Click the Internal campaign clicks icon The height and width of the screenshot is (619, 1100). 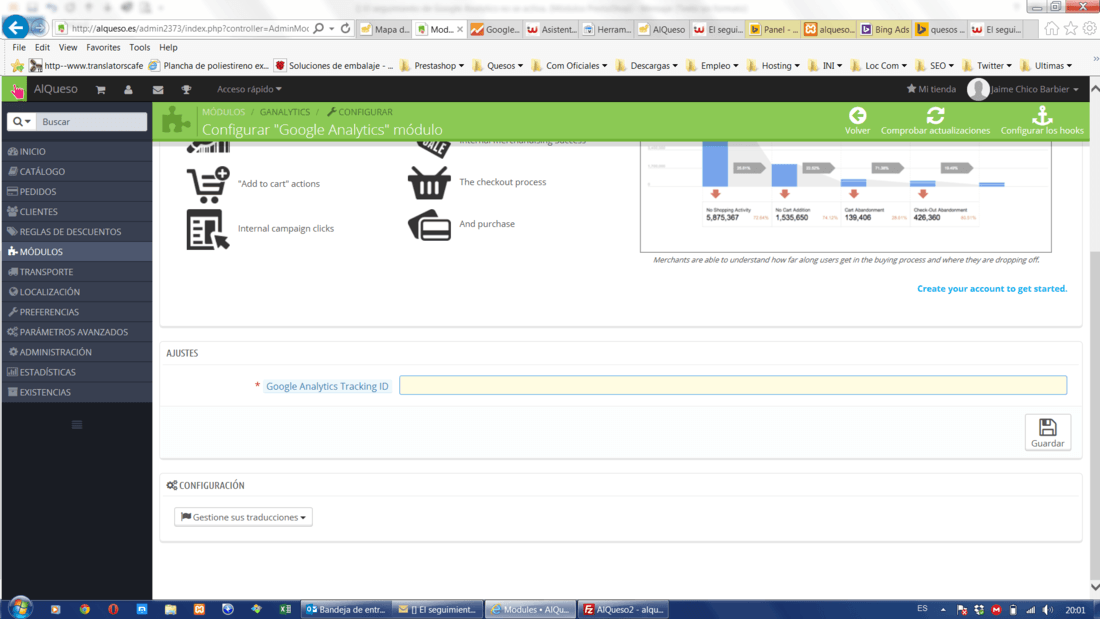tap(208, 229)
